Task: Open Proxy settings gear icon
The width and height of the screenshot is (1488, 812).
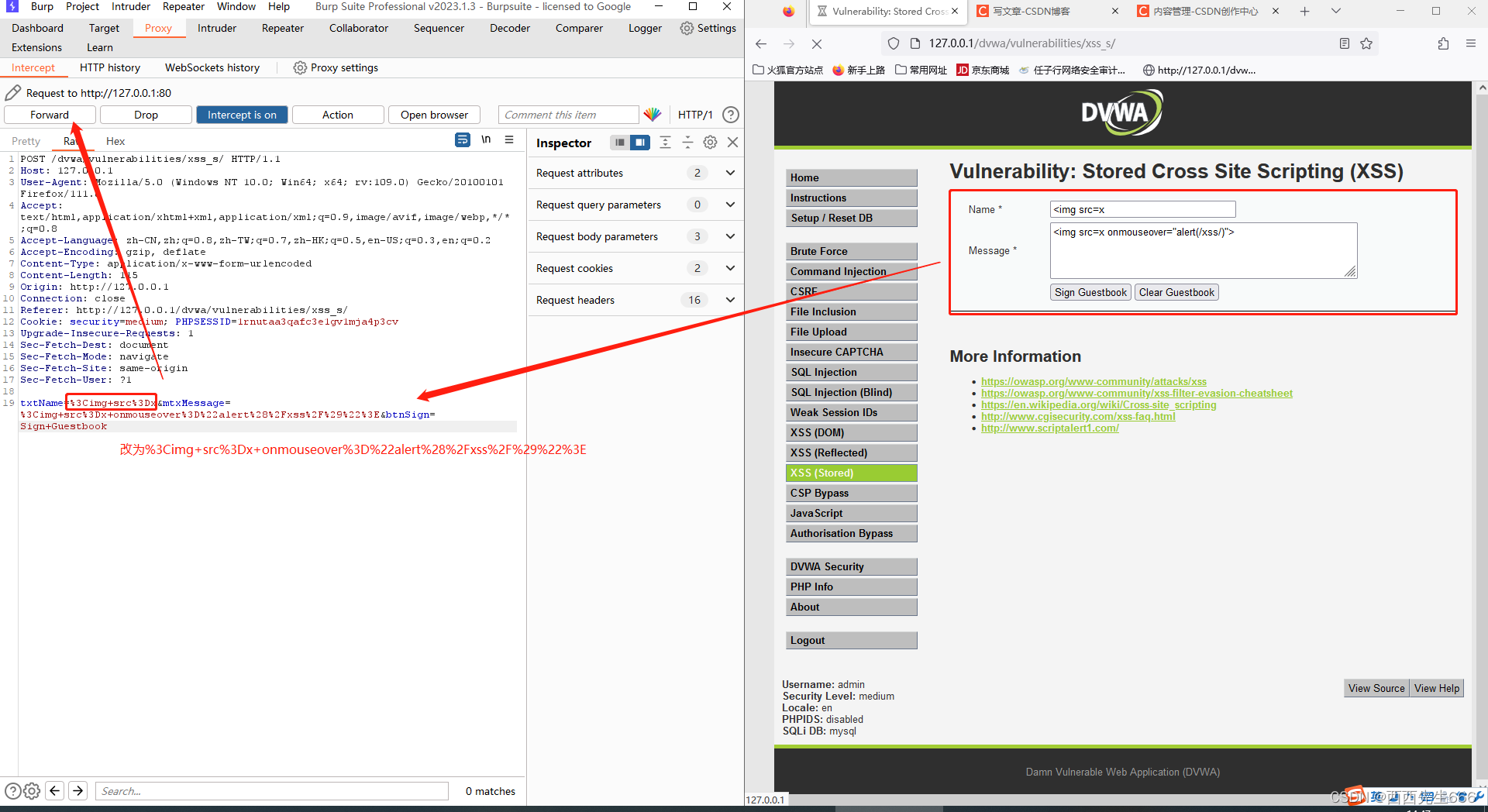Action: [300, 67]
